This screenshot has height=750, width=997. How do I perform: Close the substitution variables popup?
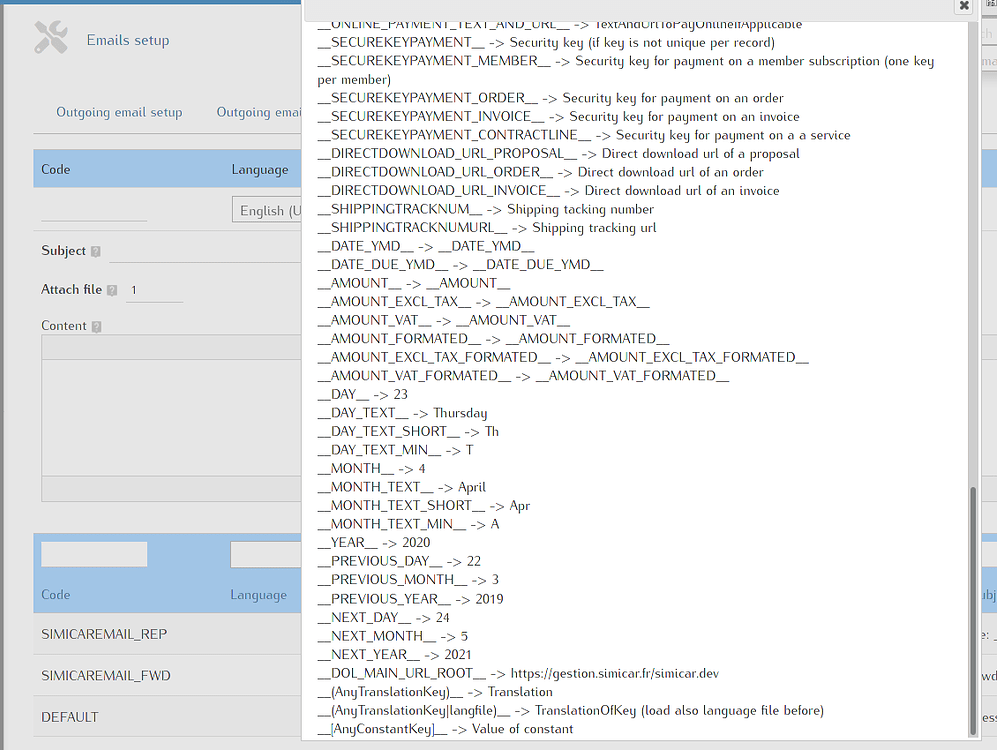point(963,7)
